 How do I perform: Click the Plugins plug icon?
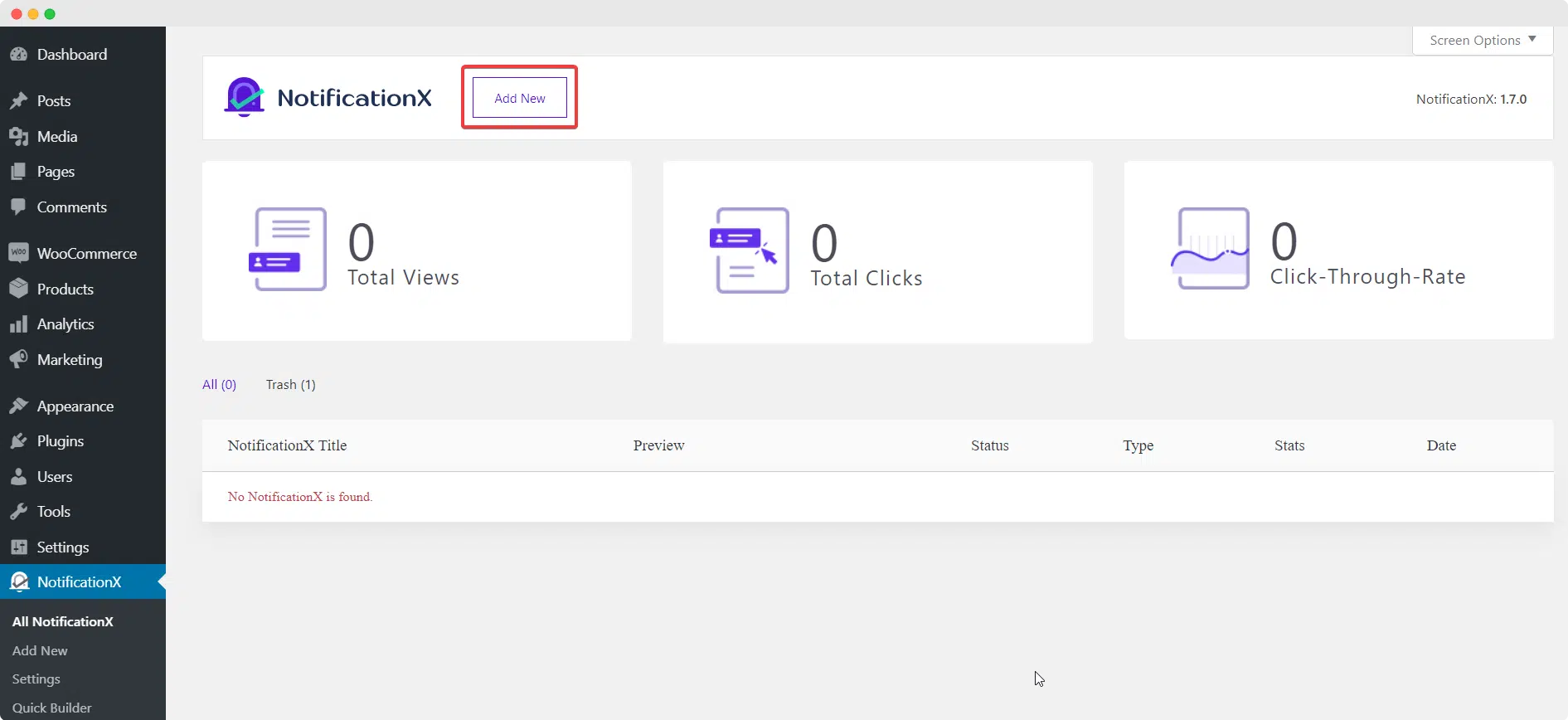pos(18,441)
